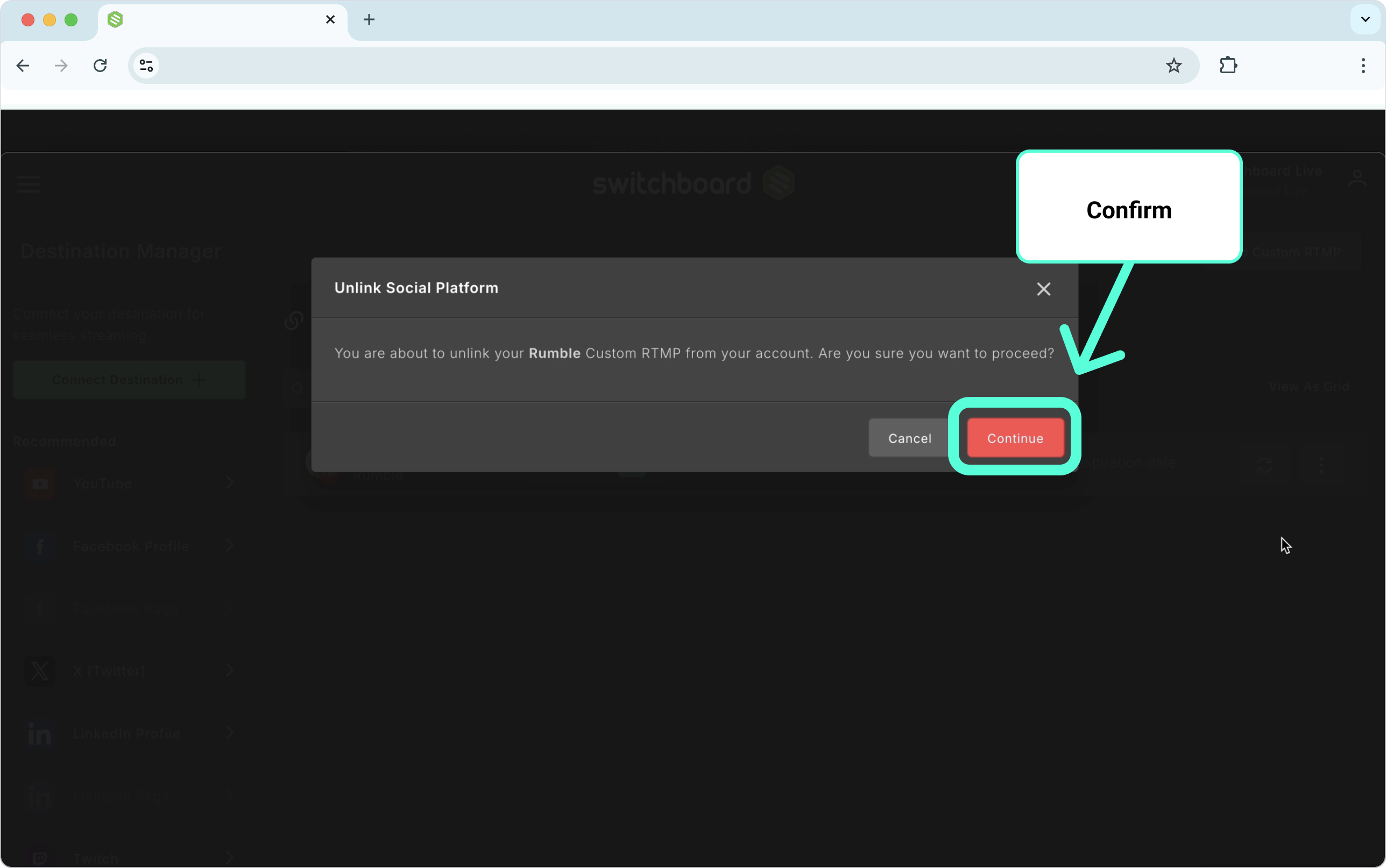Click the Facebook Profile logo icon
1386x868 pixels.
pyautogui.click(x=40, y=546)
